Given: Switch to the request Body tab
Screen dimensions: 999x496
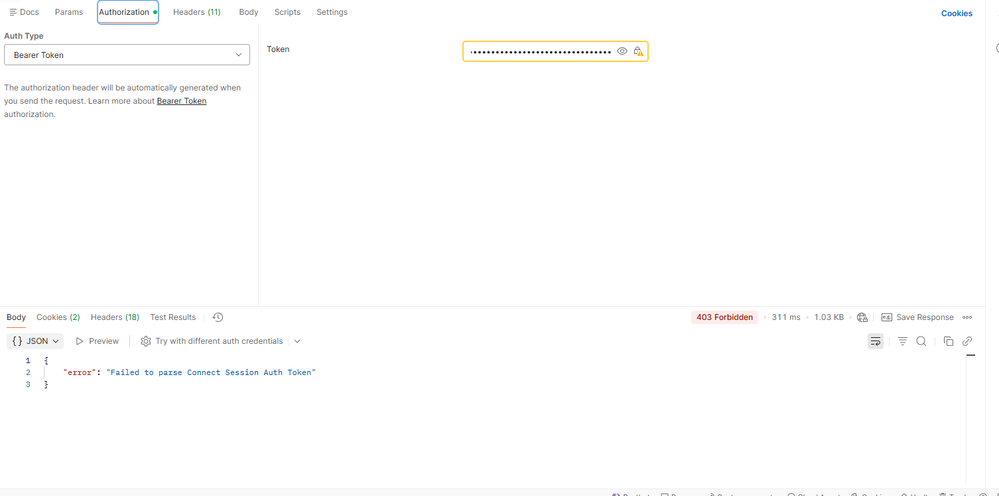Looking at the screenshot, I should [x=248, y=12].
